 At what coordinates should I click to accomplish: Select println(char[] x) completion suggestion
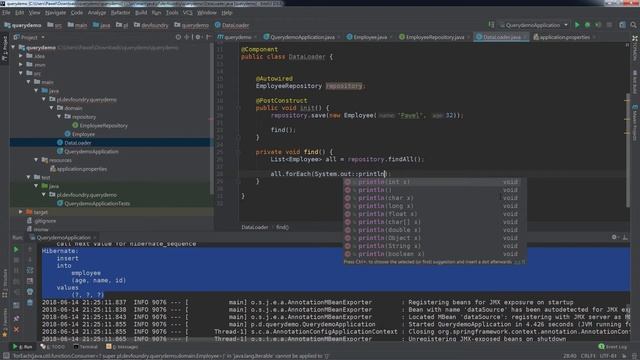click(434, 222)
